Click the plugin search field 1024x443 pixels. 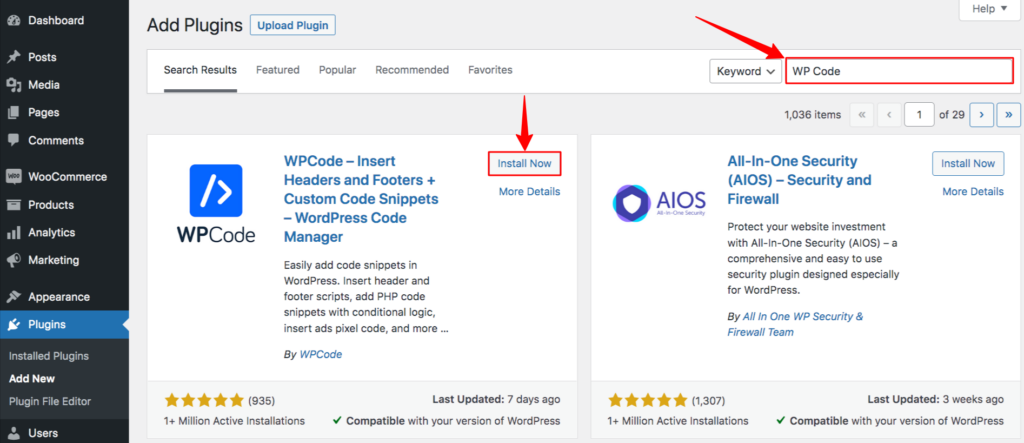click(x=899, y=71)
